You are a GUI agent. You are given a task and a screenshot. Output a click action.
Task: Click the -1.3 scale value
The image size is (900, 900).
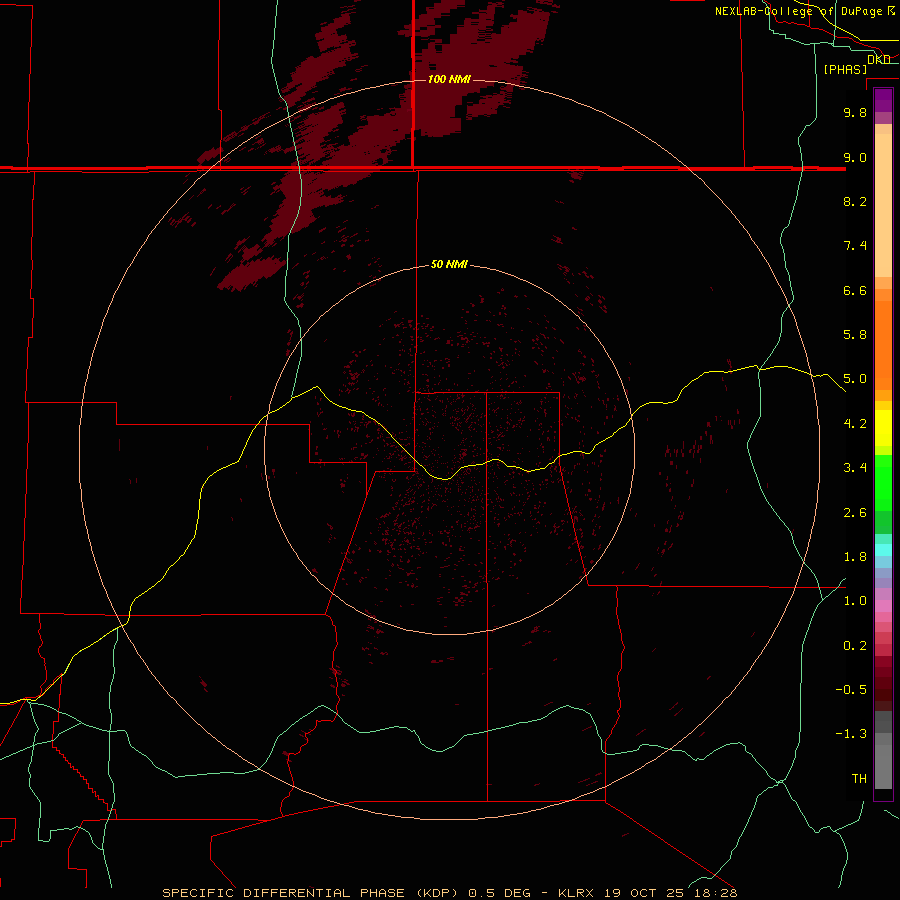tap(851, 734)
